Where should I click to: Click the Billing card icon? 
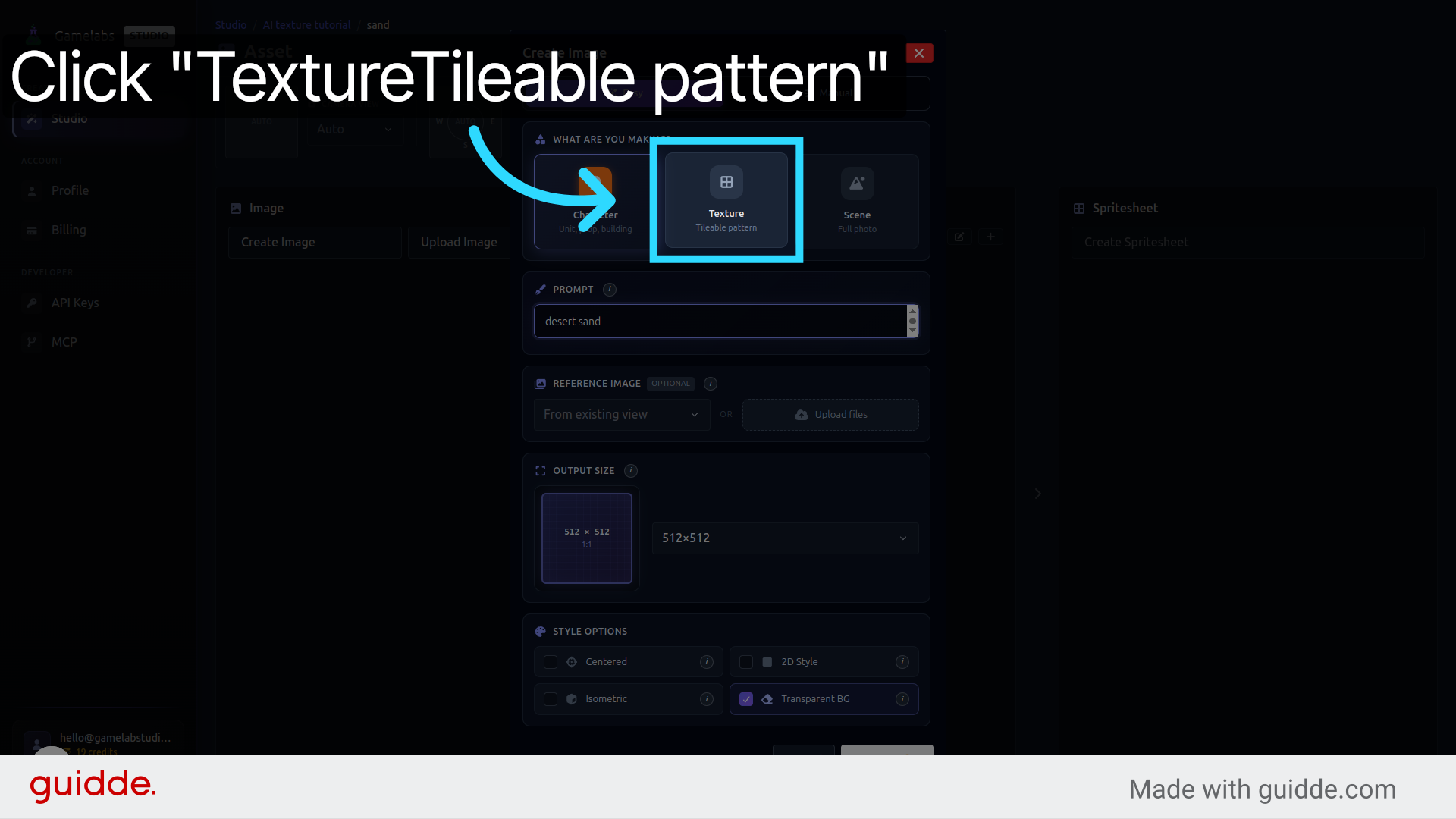pos(32,231)
